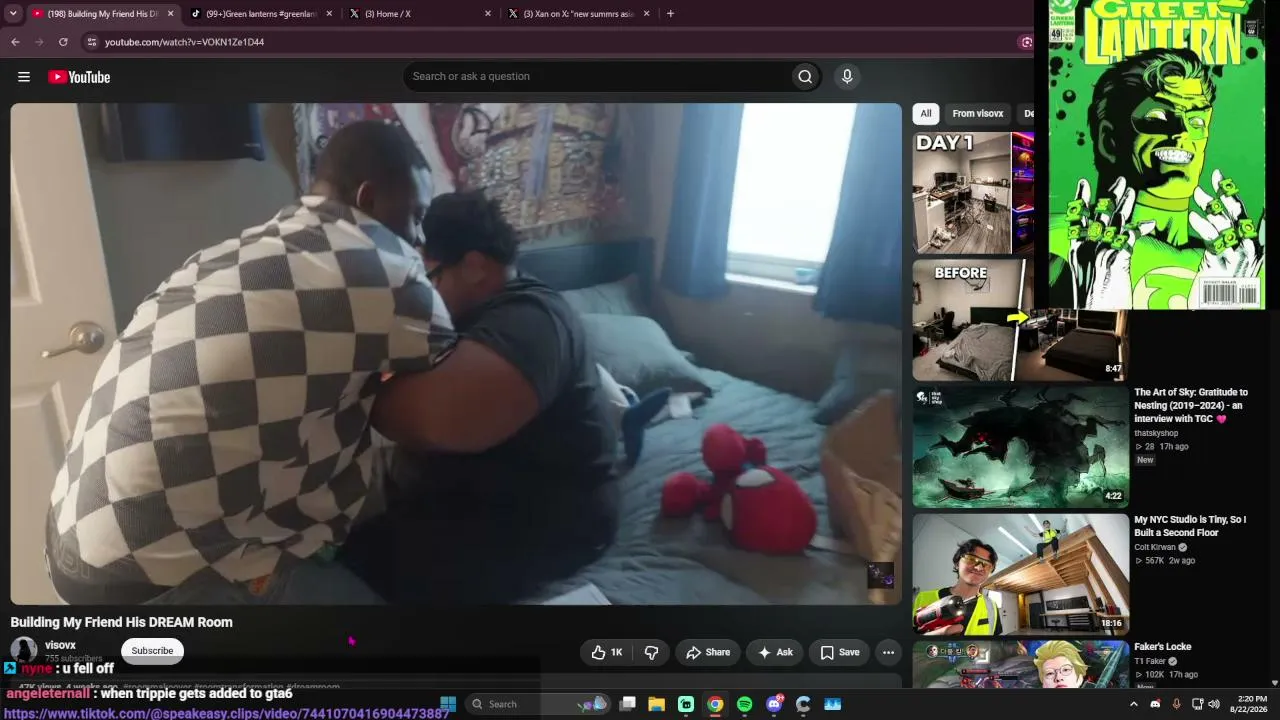Open the visovx channel name link
The image size is (1280, 720).
click(x=60, y=645)
